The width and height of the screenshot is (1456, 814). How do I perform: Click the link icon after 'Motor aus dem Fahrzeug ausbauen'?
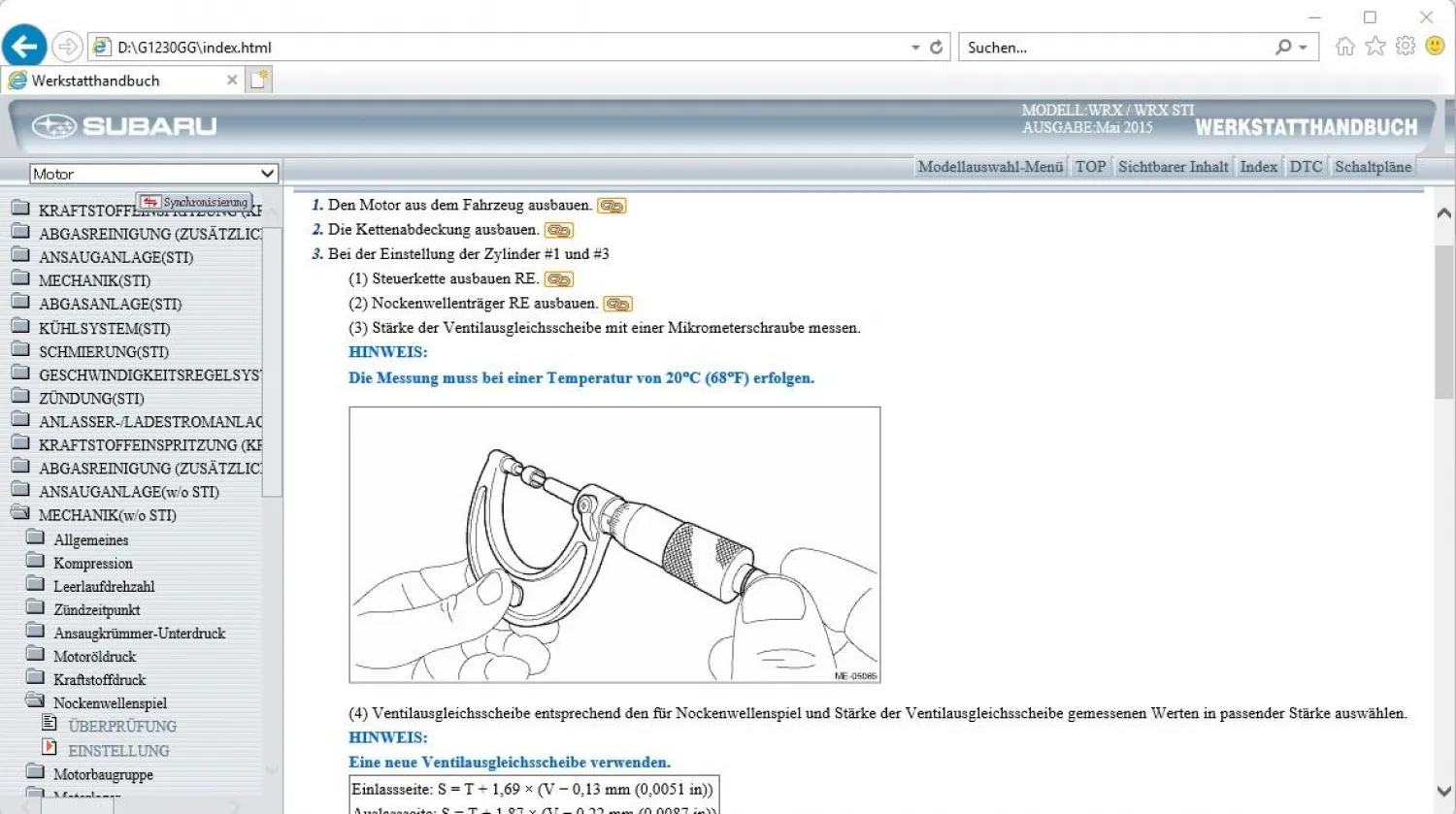click(612, 206)
